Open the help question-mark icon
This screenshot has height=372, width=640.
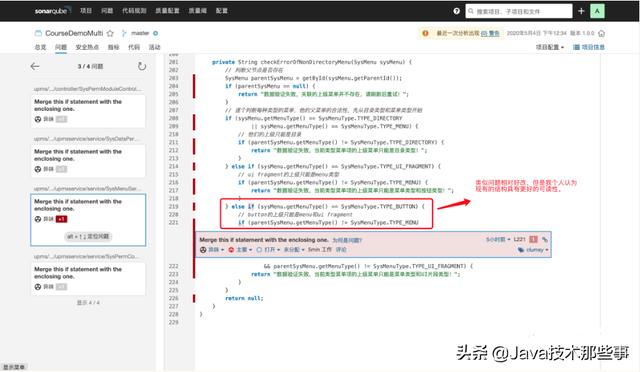pos(456,11)
